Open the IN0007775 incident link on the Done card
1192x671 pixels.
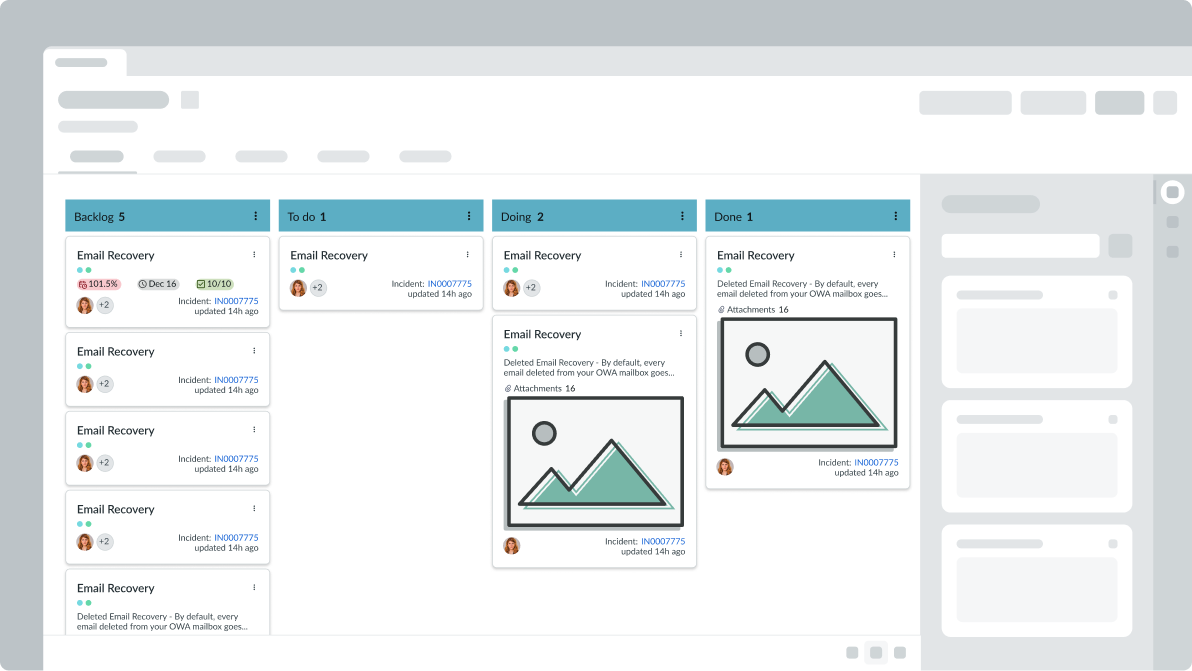click(x=876, y=463)
